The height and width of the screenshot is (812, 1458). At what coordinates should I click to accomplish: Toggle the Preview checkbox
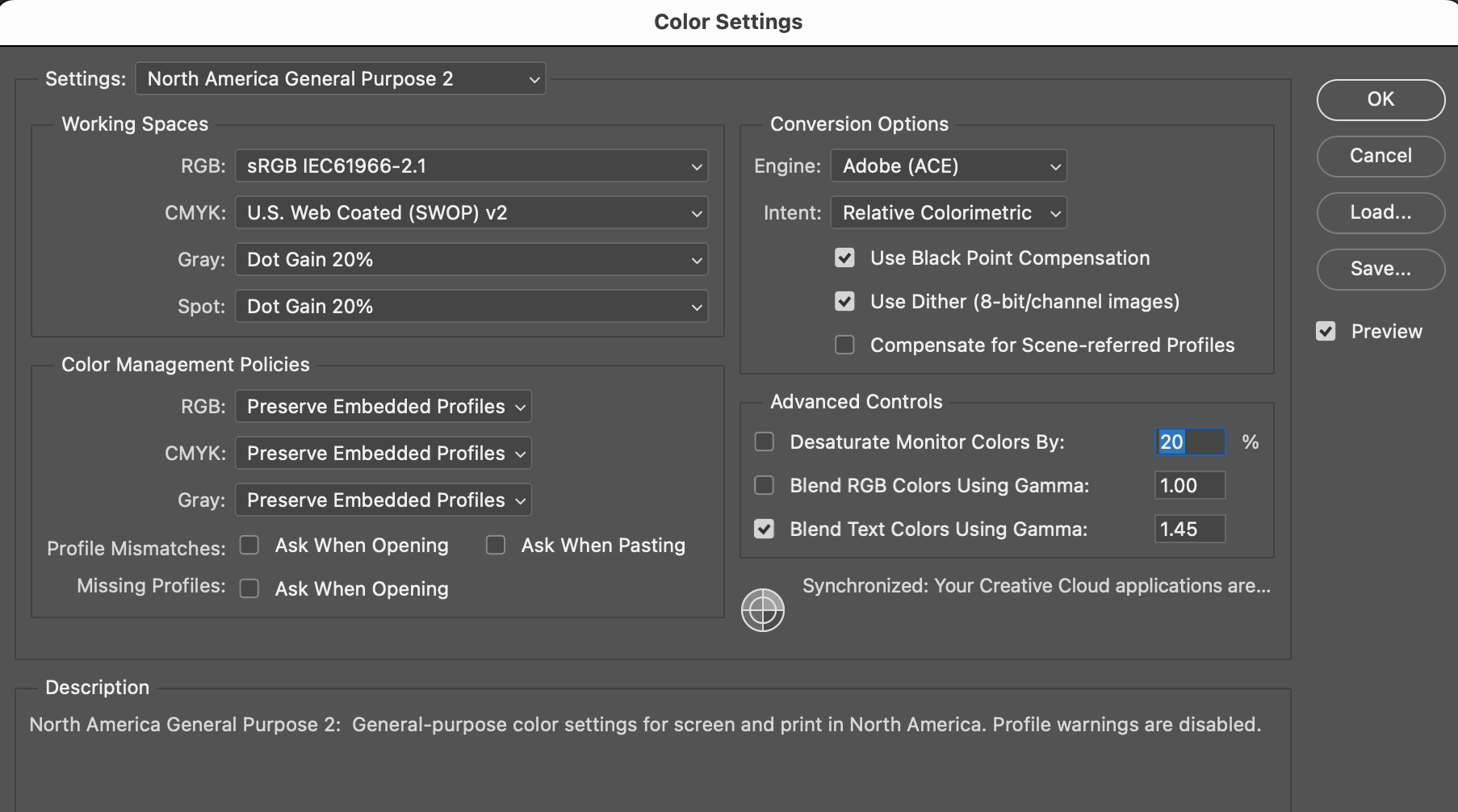pyautogui.click(x=1326, y=331)
